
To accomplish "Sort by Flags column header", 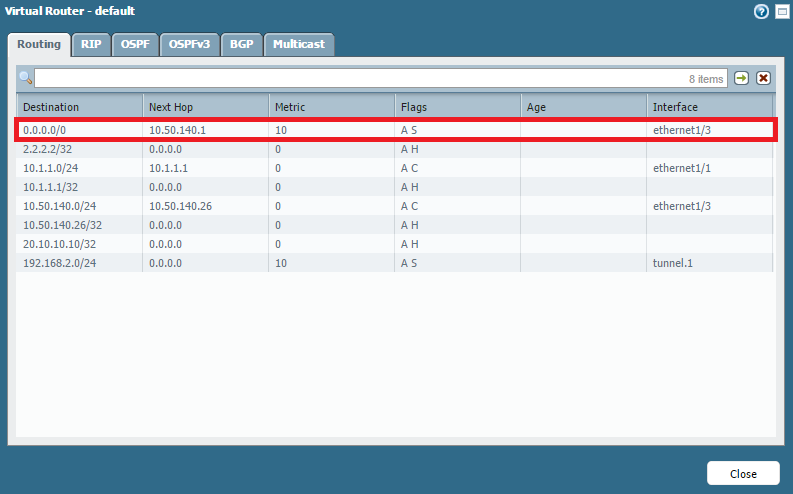I will coord(458,107).
